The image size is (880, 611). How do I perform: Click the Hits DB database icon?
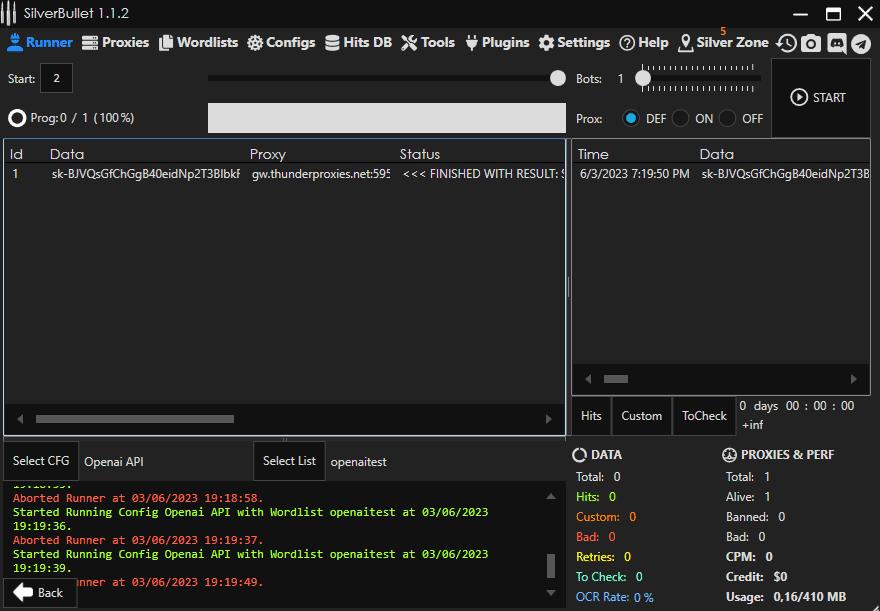click(x=330, y=42)
